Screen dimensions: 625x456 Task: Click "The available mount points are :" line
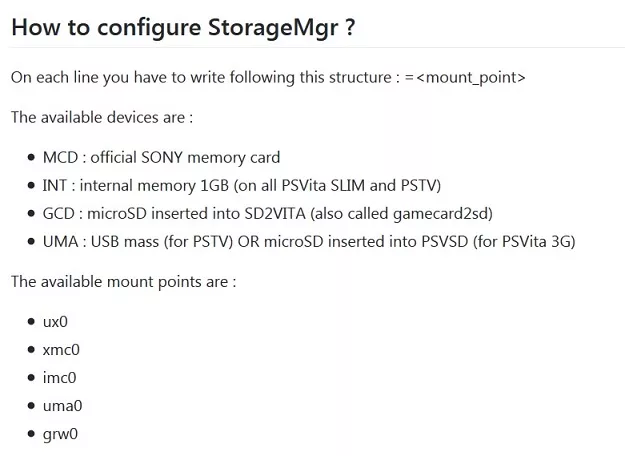123,281
